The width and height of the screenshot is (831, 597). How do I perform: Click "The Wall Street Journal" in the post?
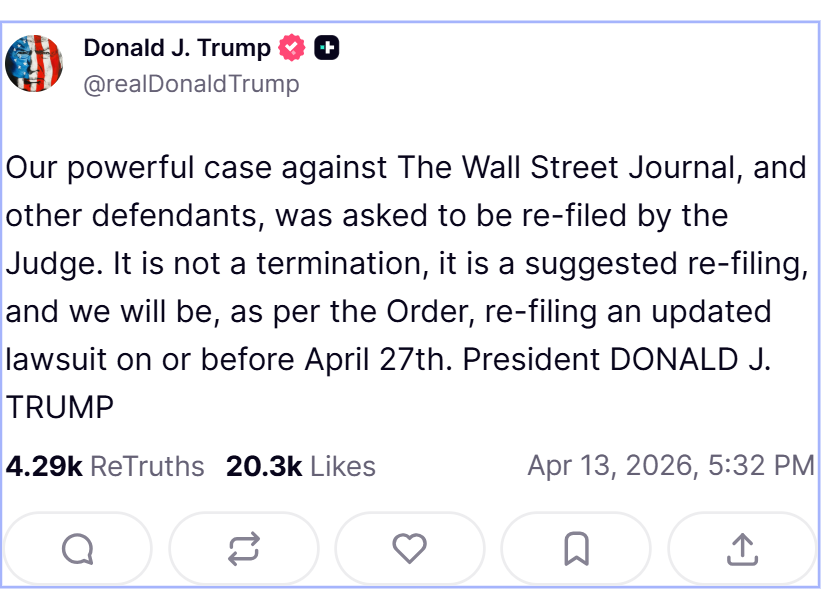click(x=566, y=167)
